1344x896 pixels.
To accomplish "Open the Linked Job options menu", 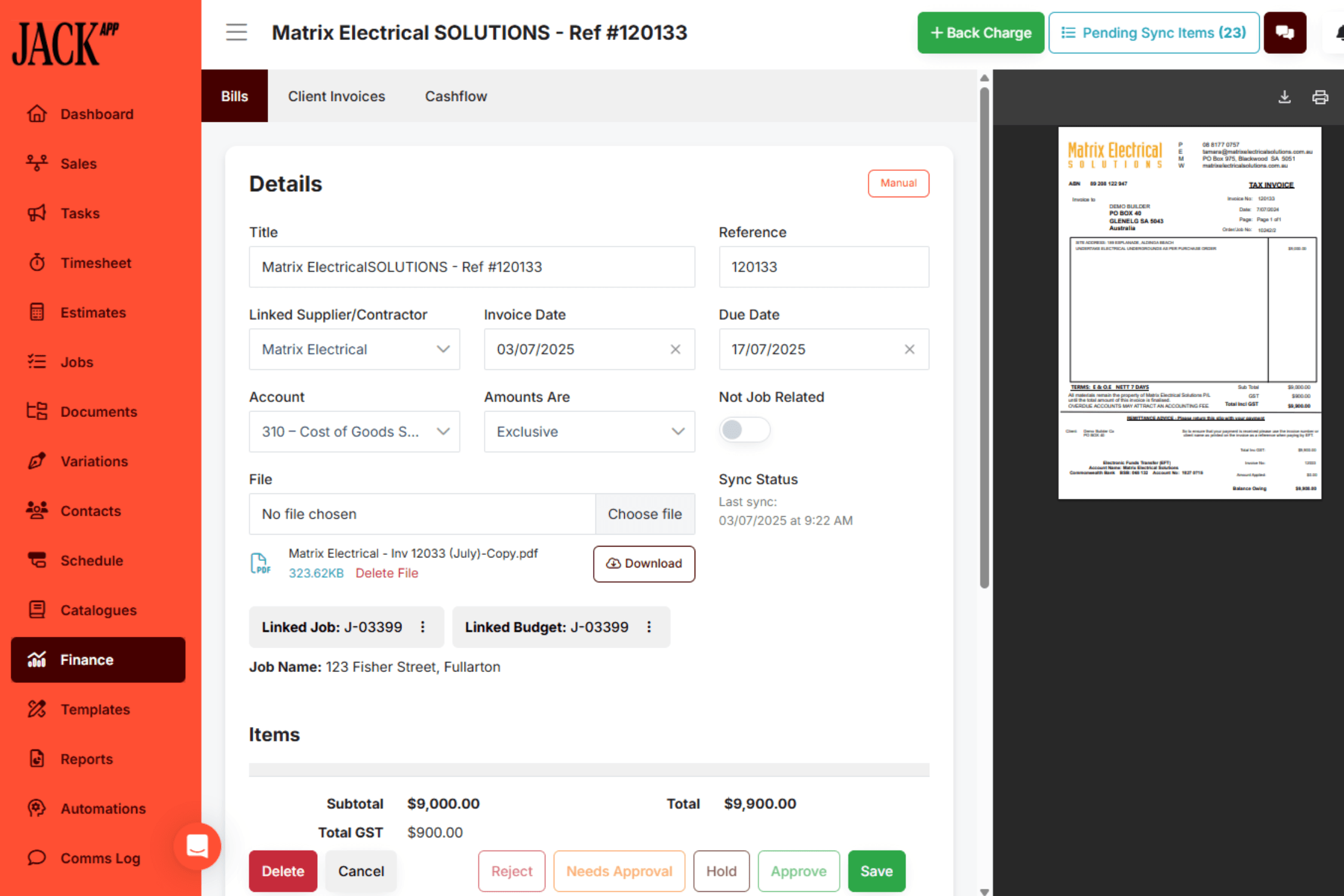I will (x=423, y=627).
